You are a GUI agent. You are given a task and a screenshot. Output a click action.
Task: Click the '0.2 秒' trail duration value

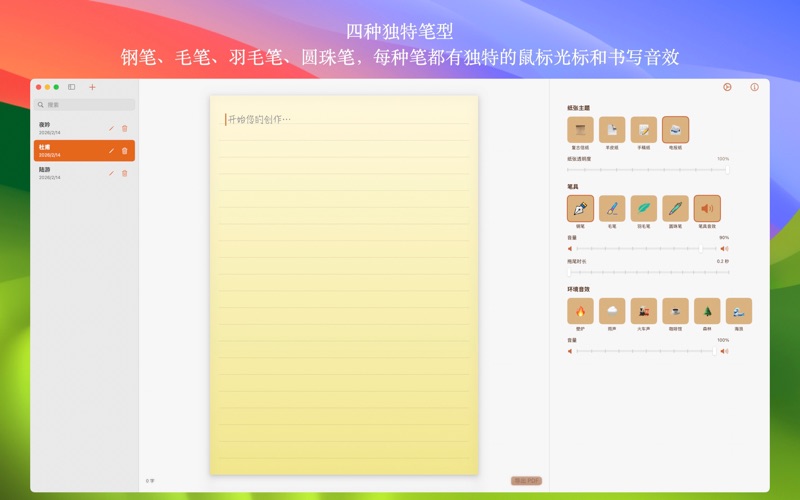722,261
